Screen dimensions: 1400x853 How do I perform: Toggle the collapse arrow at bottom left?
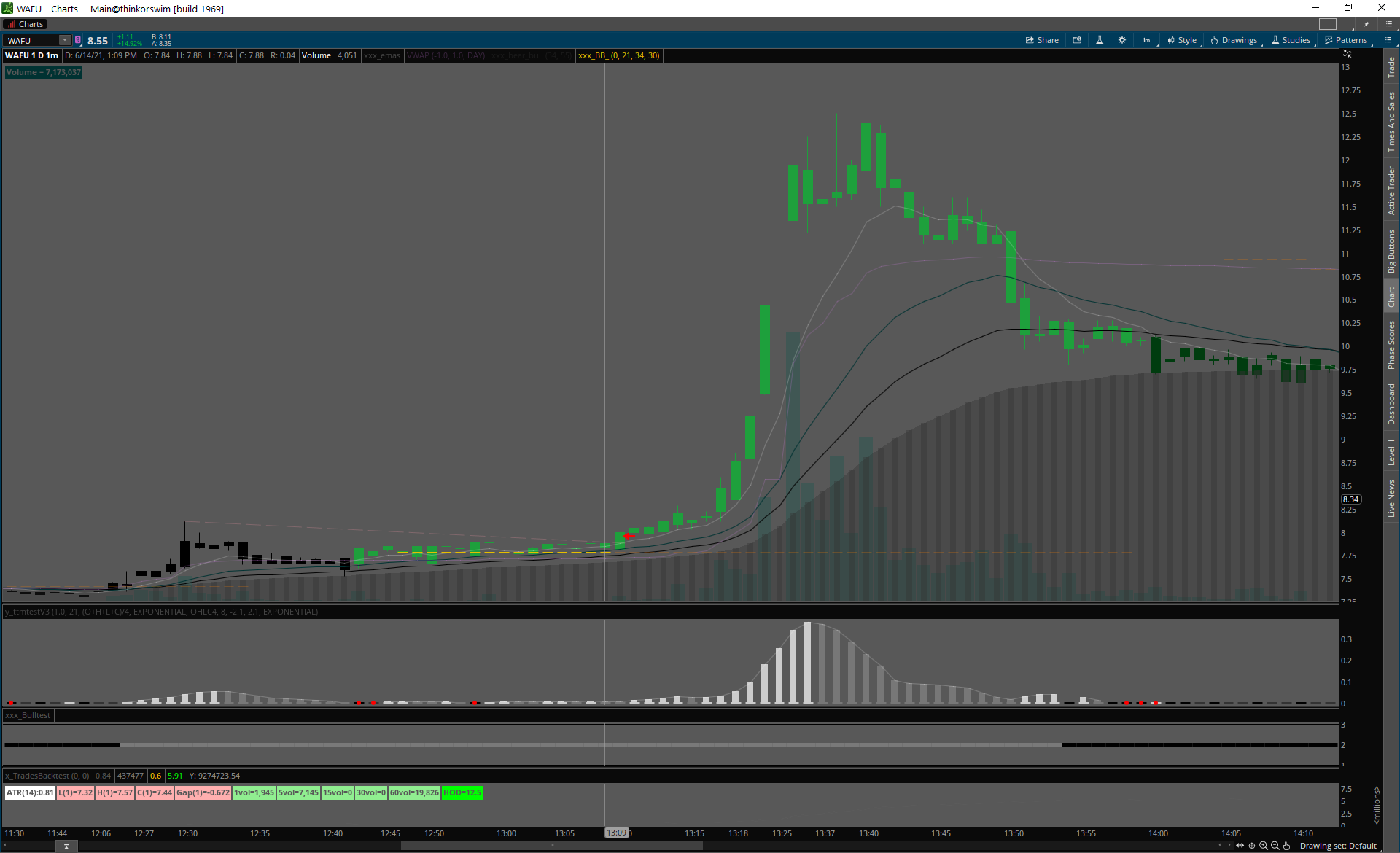coord(66,846)
